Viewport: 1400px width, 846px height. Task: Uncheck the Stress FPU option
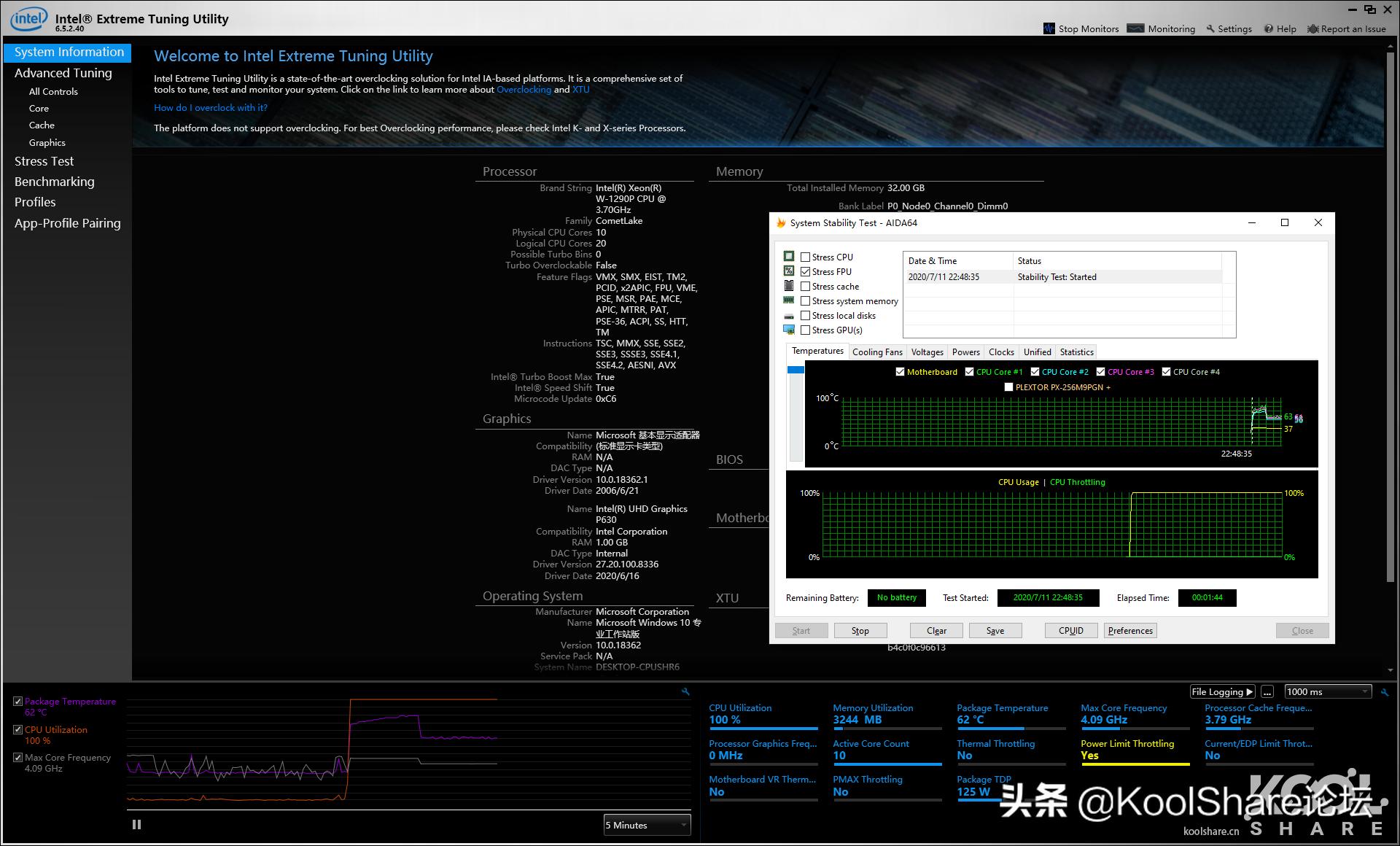point(805,272)
